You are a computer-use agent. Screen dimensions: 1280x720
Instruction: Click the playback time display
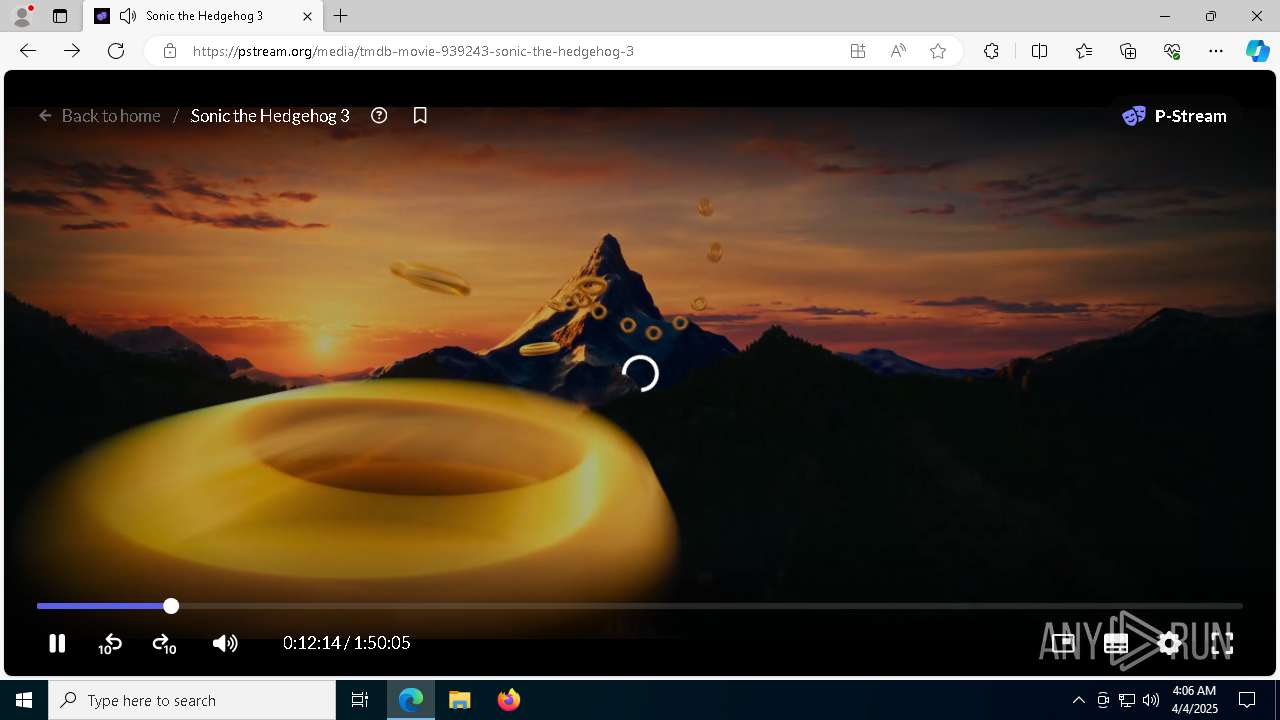click(x=346, y=643)
